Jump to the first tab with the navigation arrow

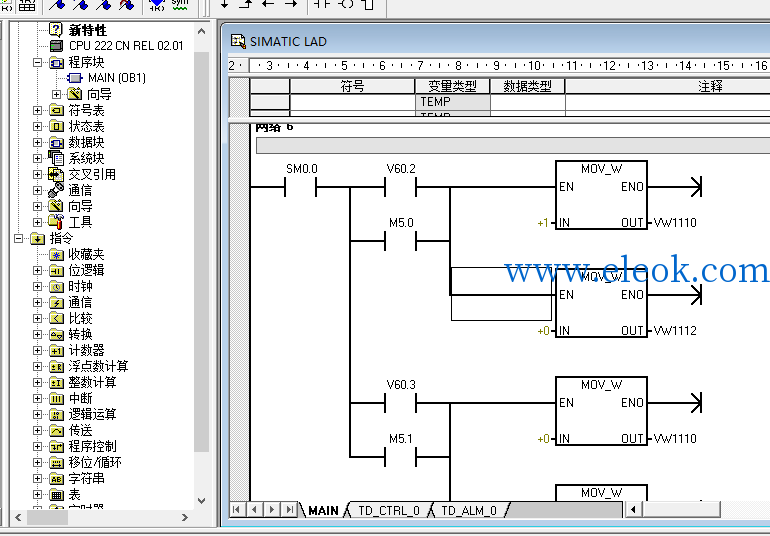point(236,509)
